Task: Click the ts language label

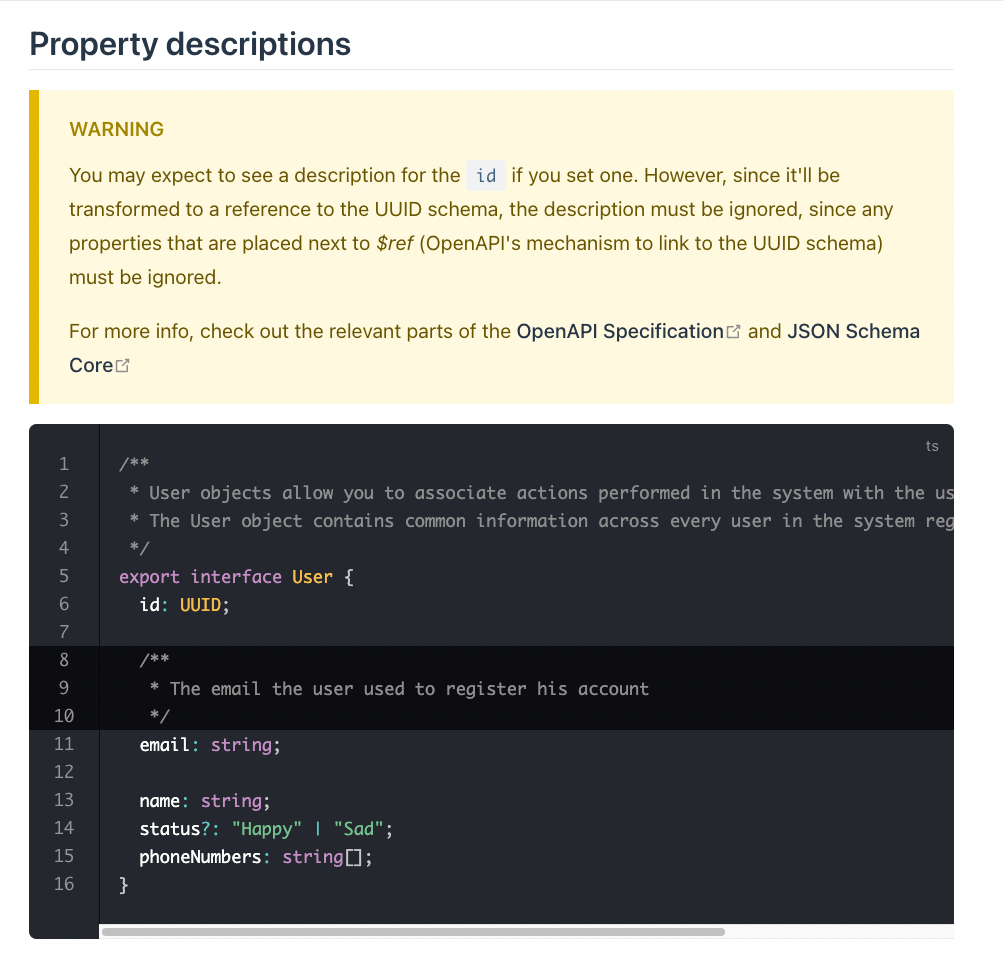Action: (932, 446)
